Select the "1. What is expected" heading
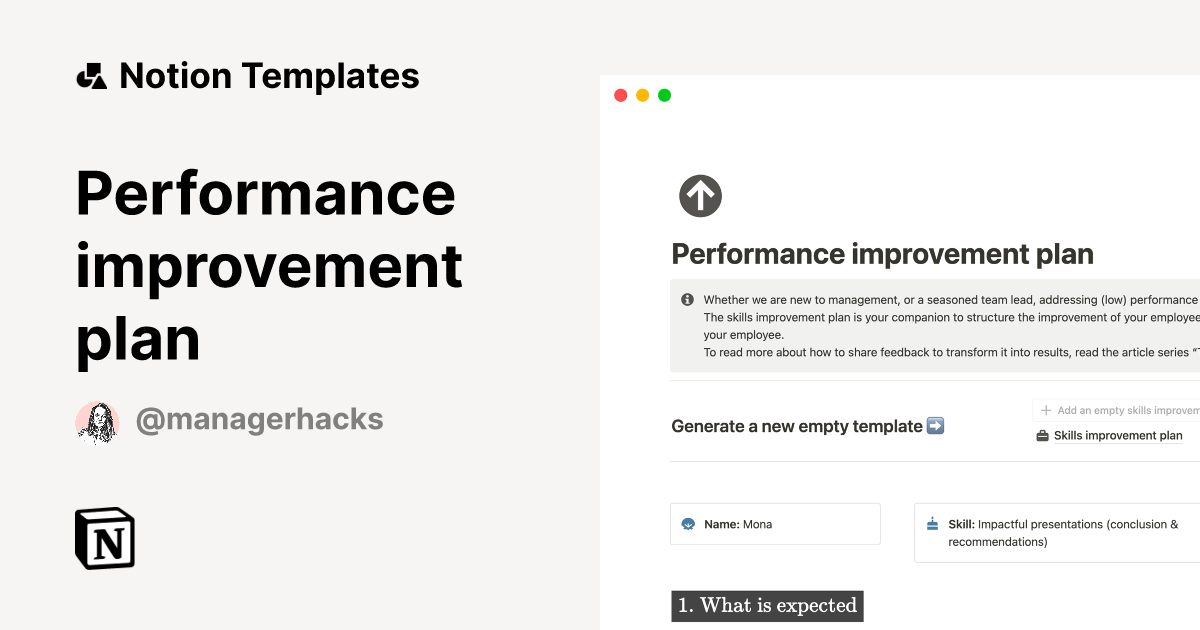 767,606
